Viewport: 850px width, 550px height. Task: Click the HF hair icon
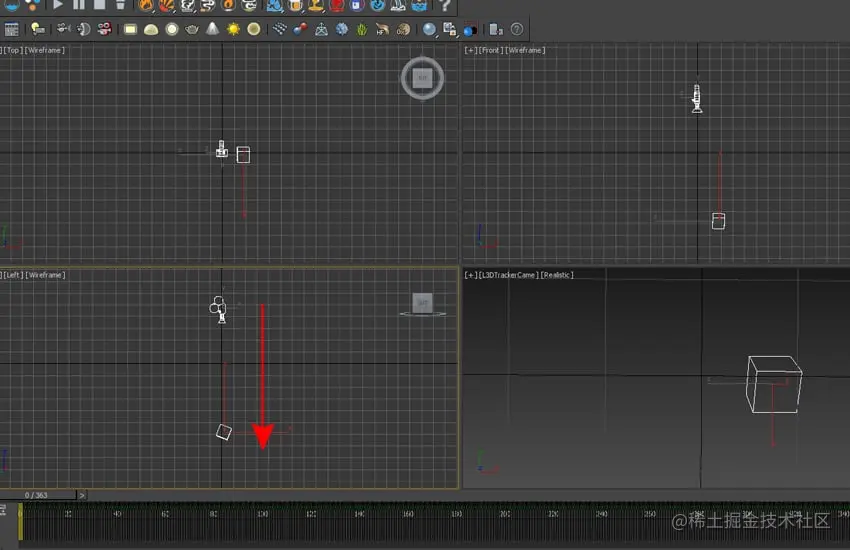(382, 29)
